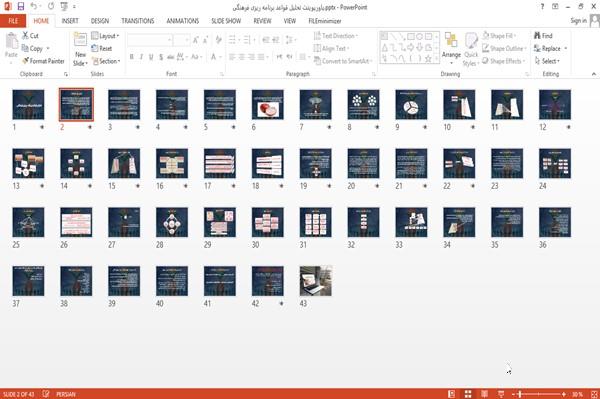The image size is (600, 399).
Task: Adjust the zoom slider handle
Action: coord(520,394)
